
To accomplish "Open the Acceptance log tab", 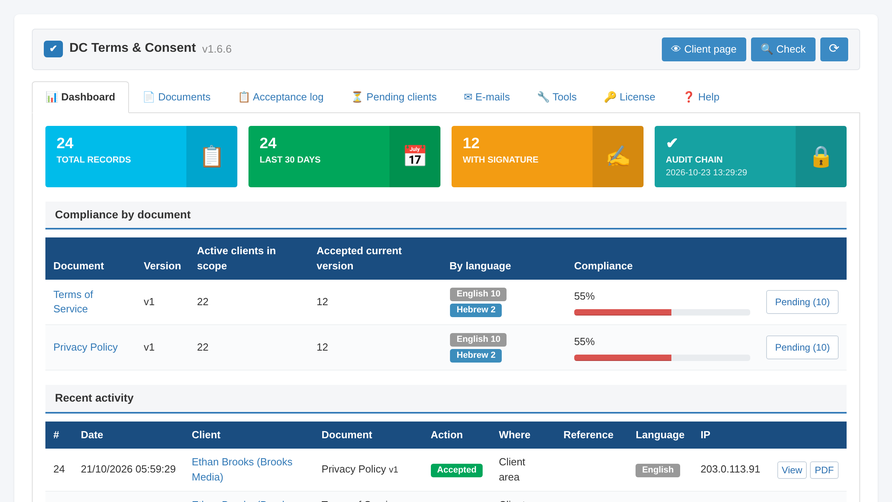I will click(280, 97).
